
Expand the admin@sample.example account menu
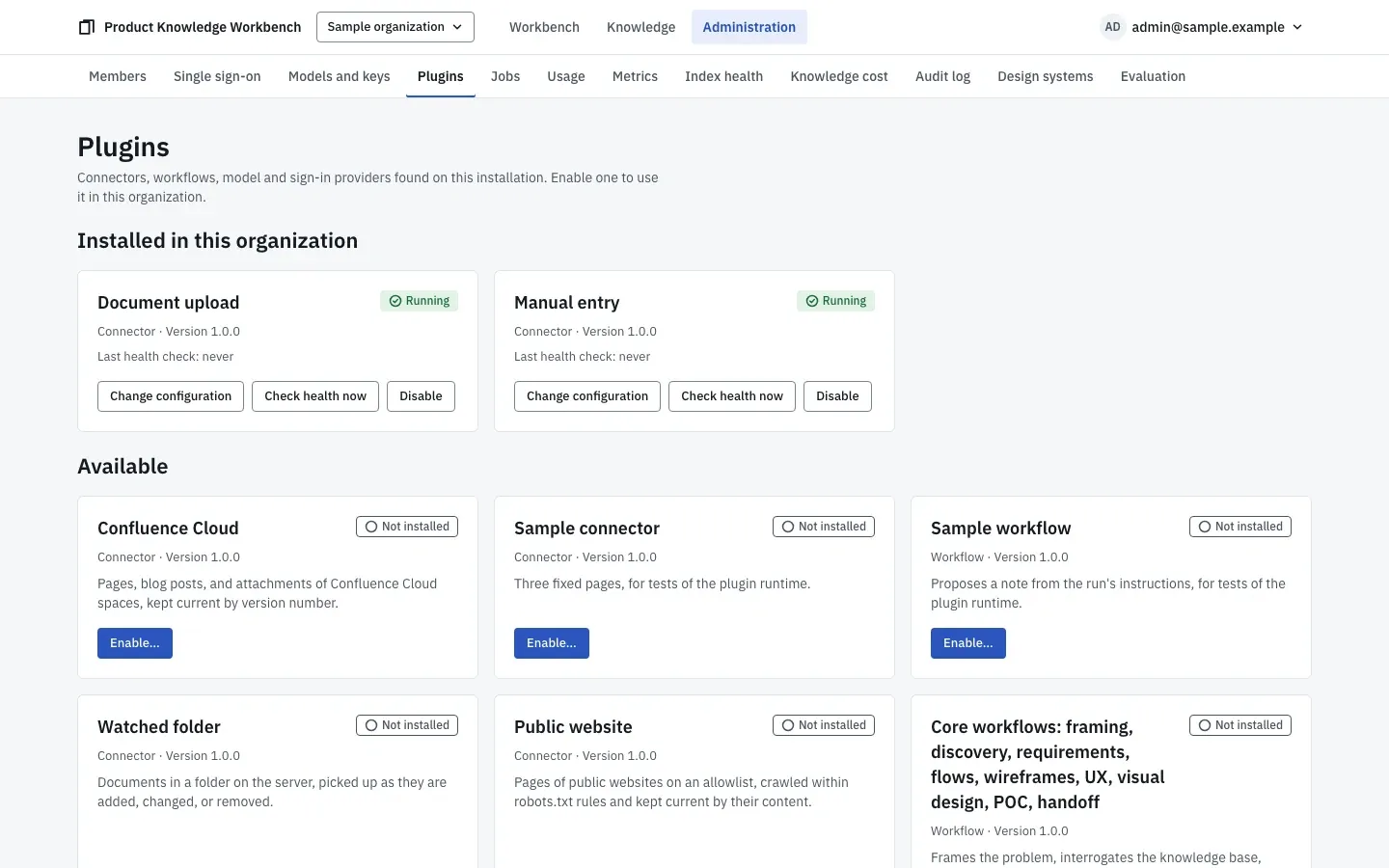(1203, 27)
